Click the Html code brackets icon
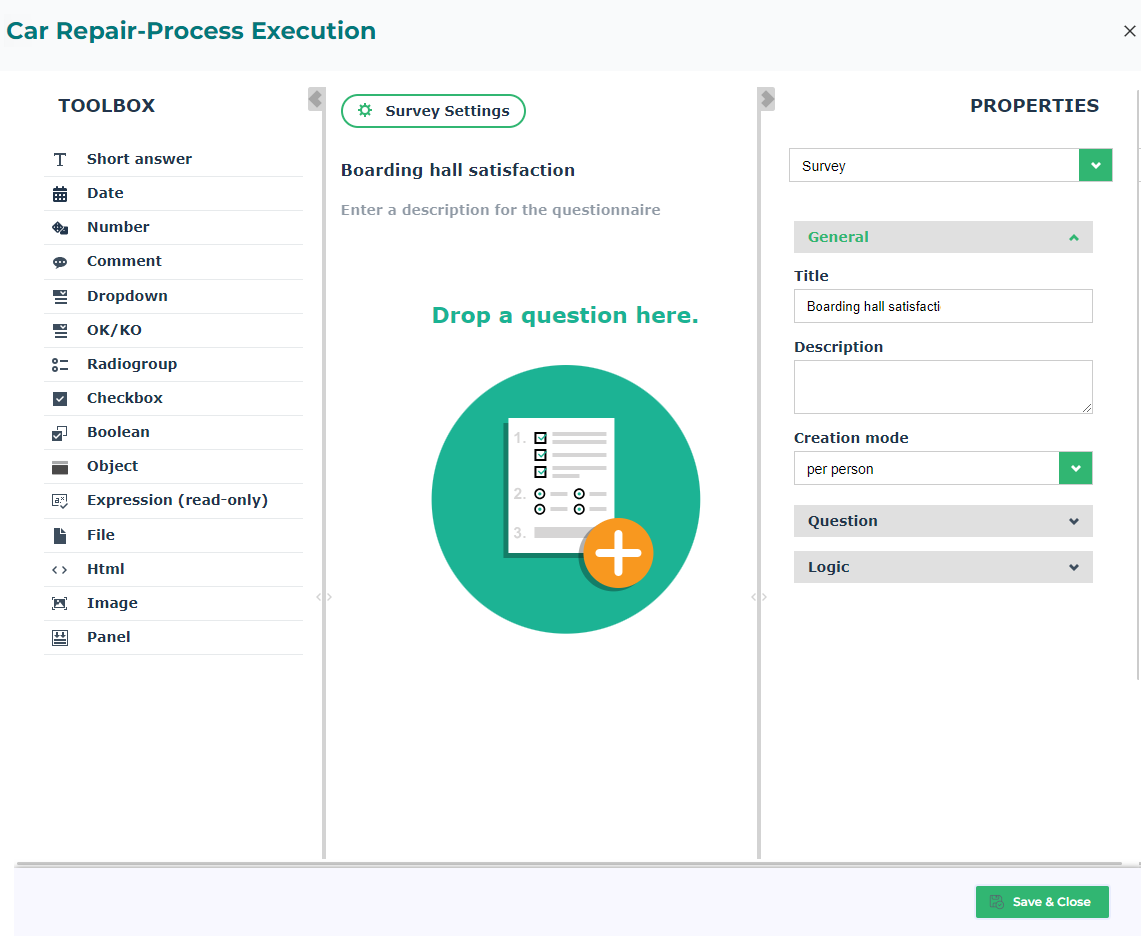Screen dimensions: 1141x938 coord(60,570)
